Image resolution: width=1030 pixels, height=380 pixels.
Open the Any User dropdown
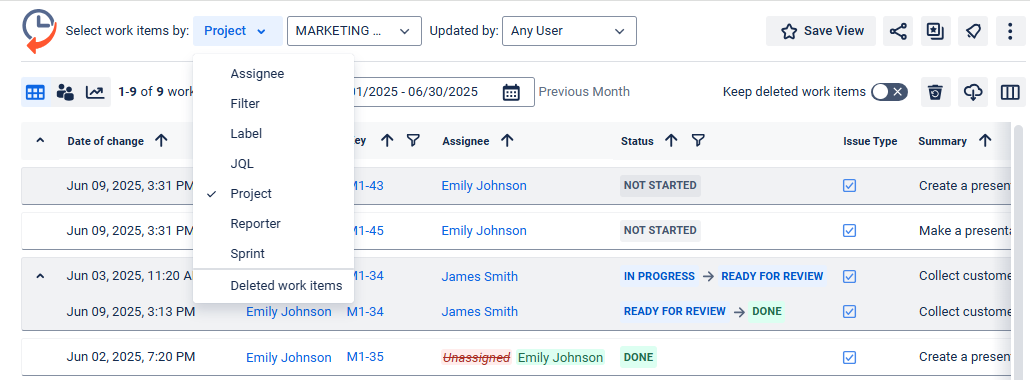pyautogui.click(x=569, y=31)
